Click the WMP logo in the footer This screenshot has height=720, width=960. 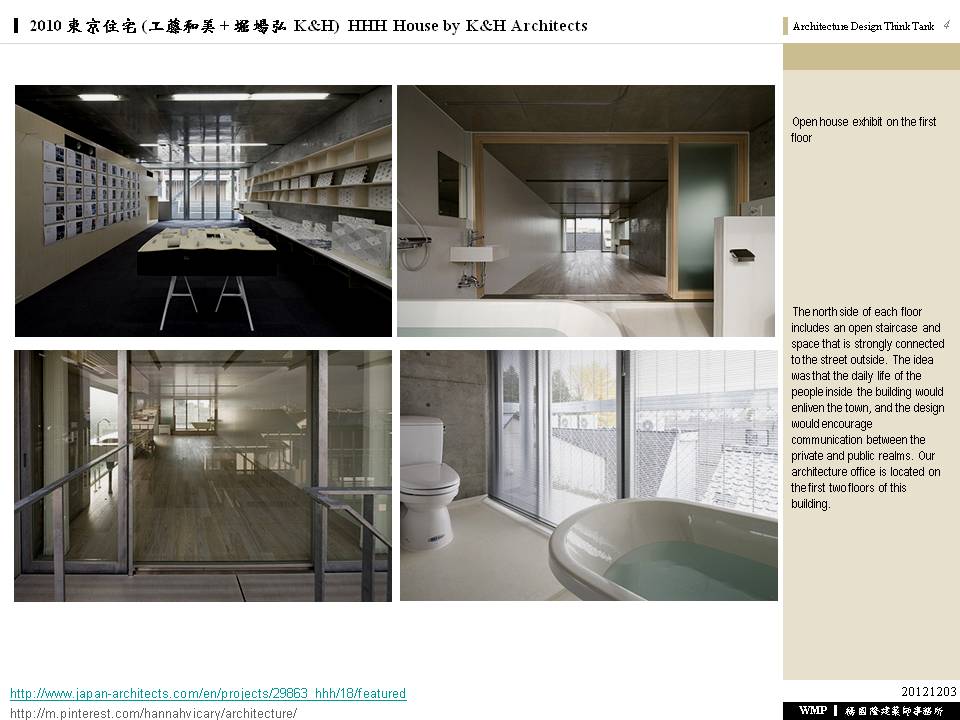pos(812,710)
